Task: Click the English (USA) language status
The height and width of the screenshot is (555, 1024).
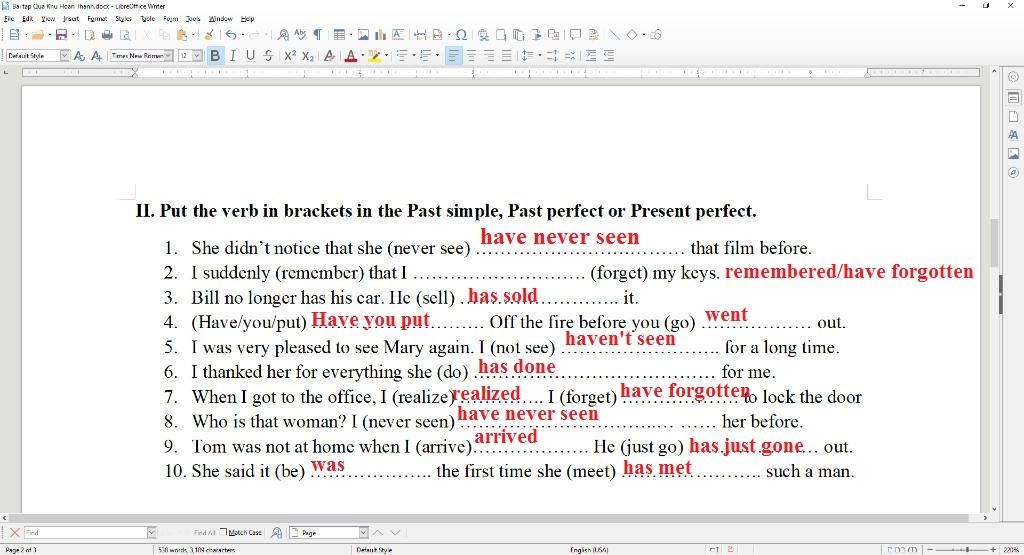Action: pos(589,550)
